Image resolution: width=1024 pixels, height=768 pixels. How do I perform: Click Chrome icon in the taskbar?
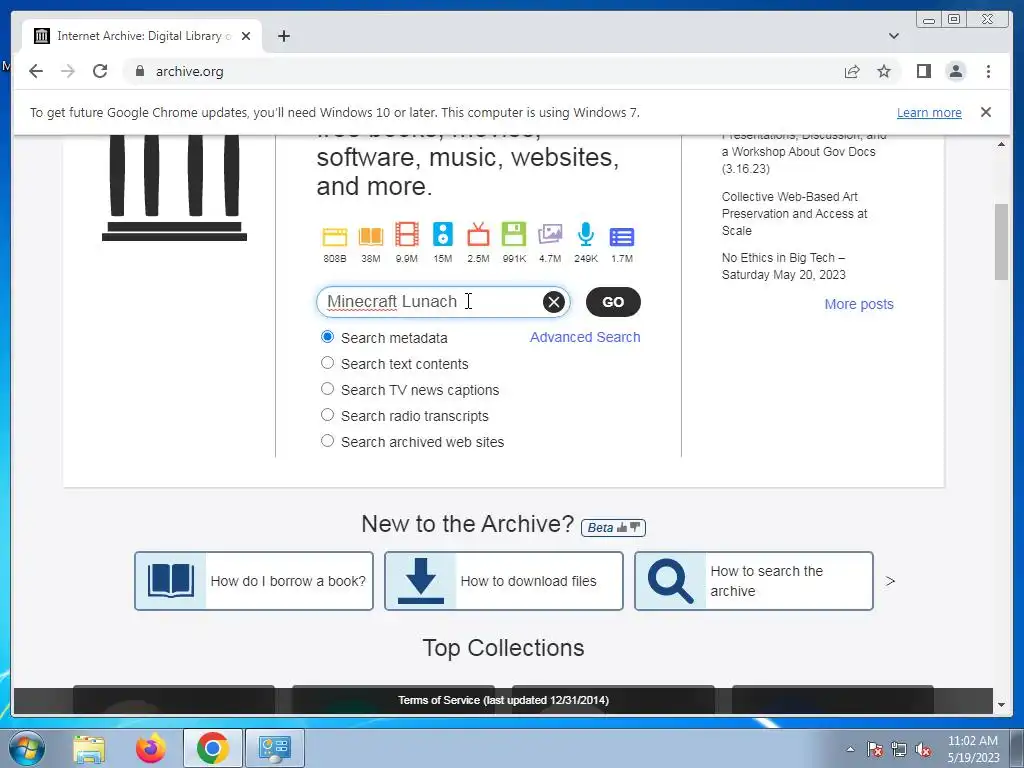click(x=212, y=748)
